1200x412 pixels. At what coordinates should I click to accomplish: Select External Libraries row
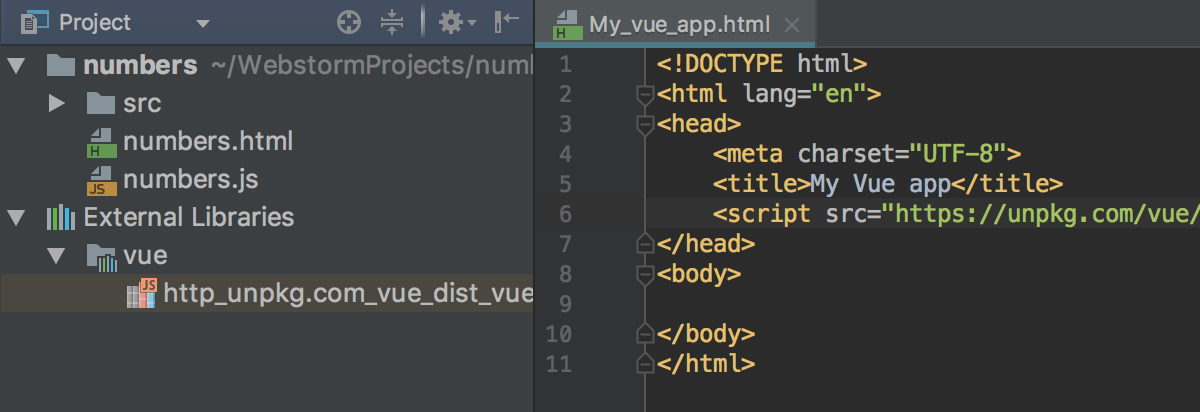(x=267, y=217)
